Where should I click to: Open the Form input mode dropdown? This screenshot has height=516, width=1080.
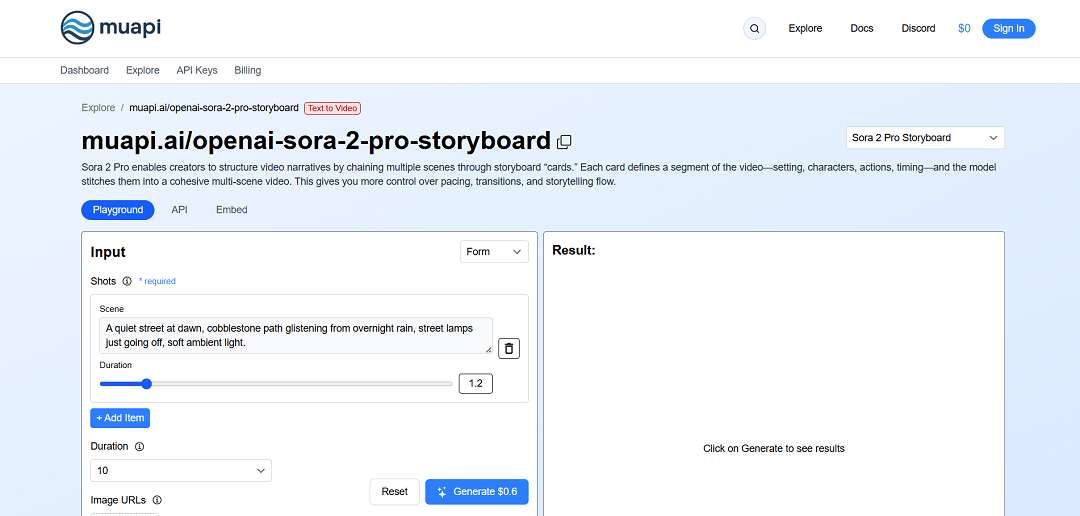494,251
